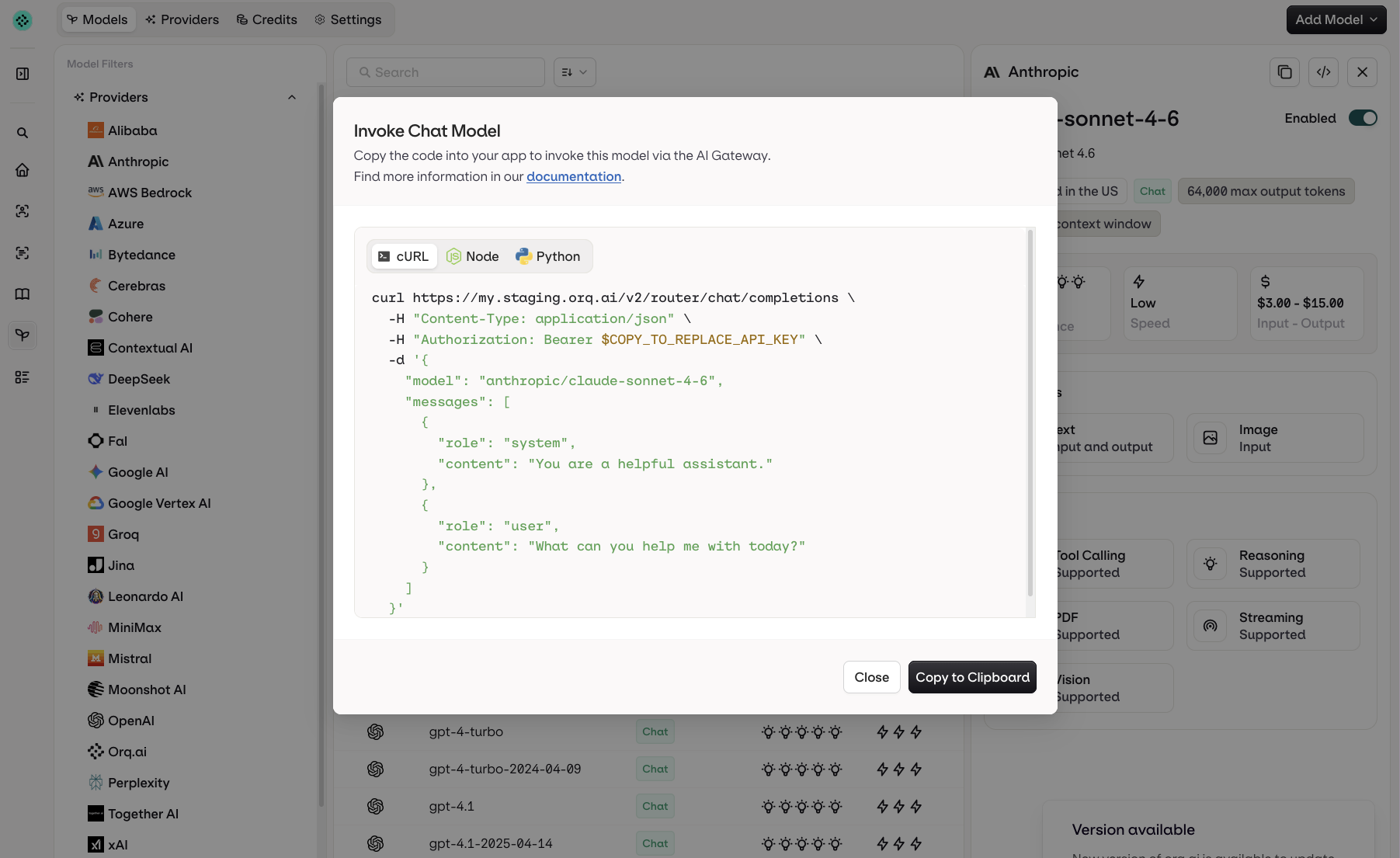Open code view with the </> icon
Image resolution: width=1400 pixels, height=858 pixels.
pos(1323,71)
